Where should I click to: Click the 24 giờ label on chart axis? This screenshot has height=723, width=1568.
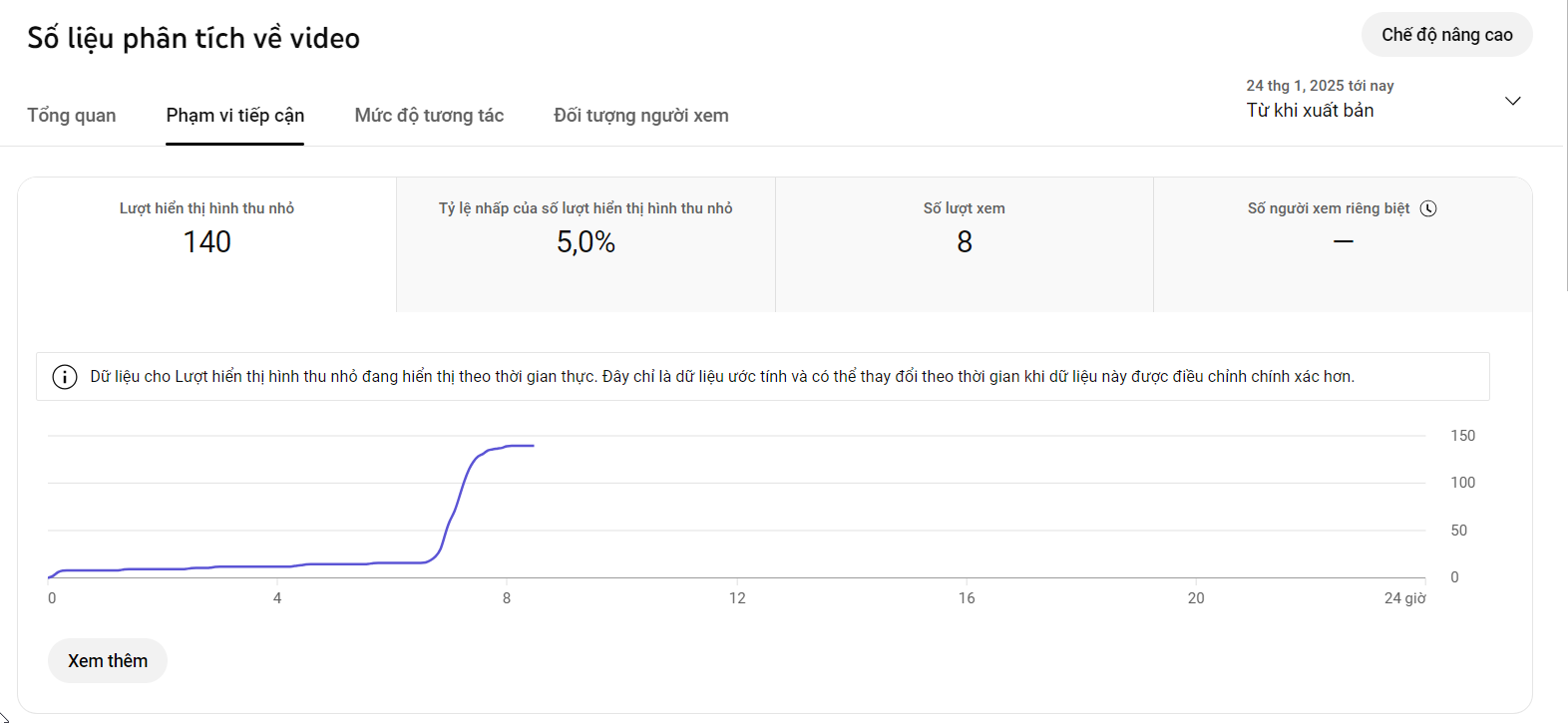click(1404, 598)
